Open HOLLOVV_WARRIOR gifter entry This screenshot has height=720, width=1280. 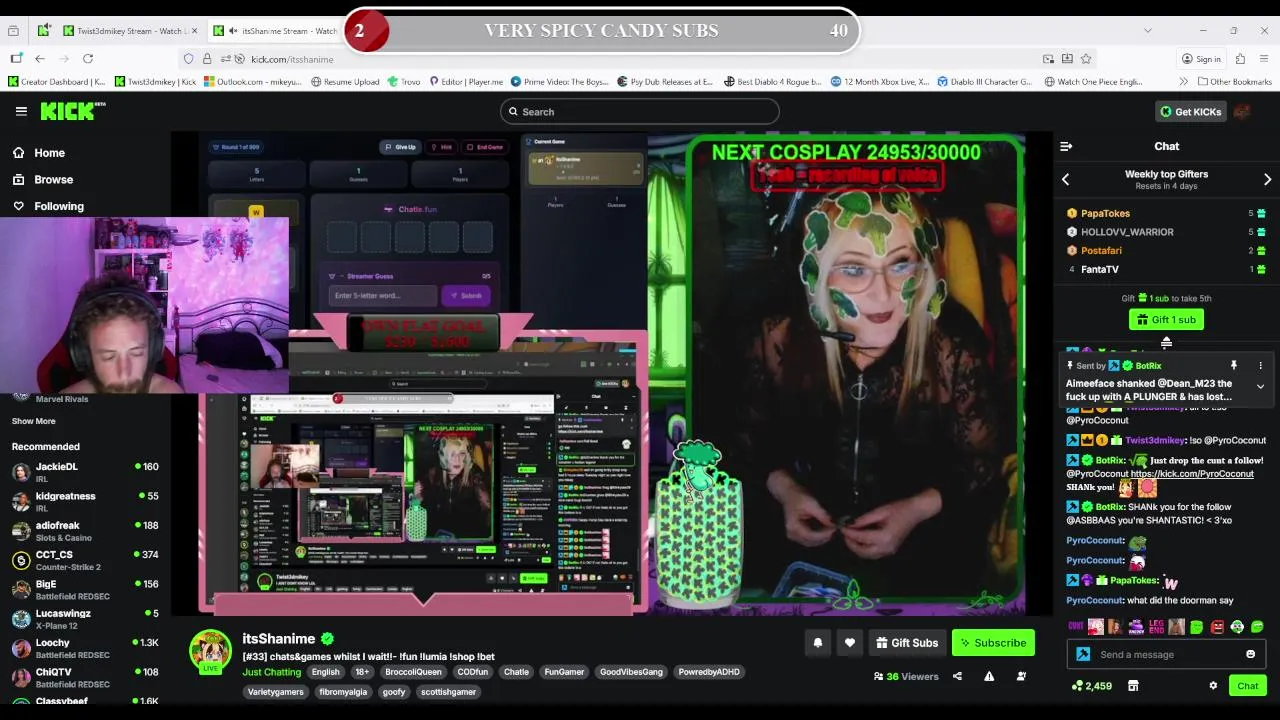point(1127,232)
